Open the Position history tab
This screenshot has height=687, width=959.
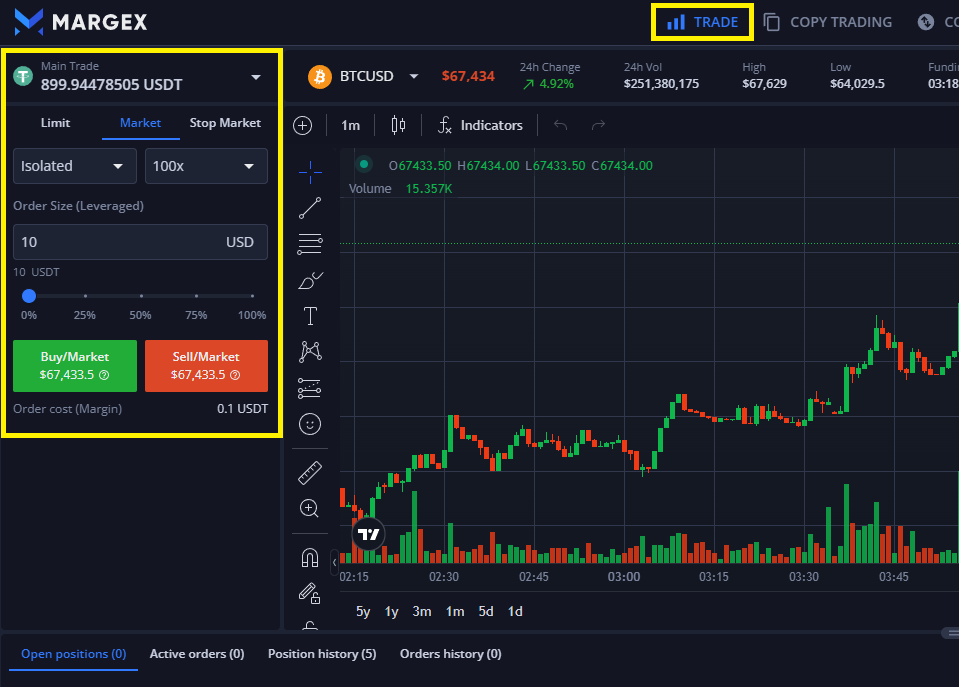tap(321, 653)
